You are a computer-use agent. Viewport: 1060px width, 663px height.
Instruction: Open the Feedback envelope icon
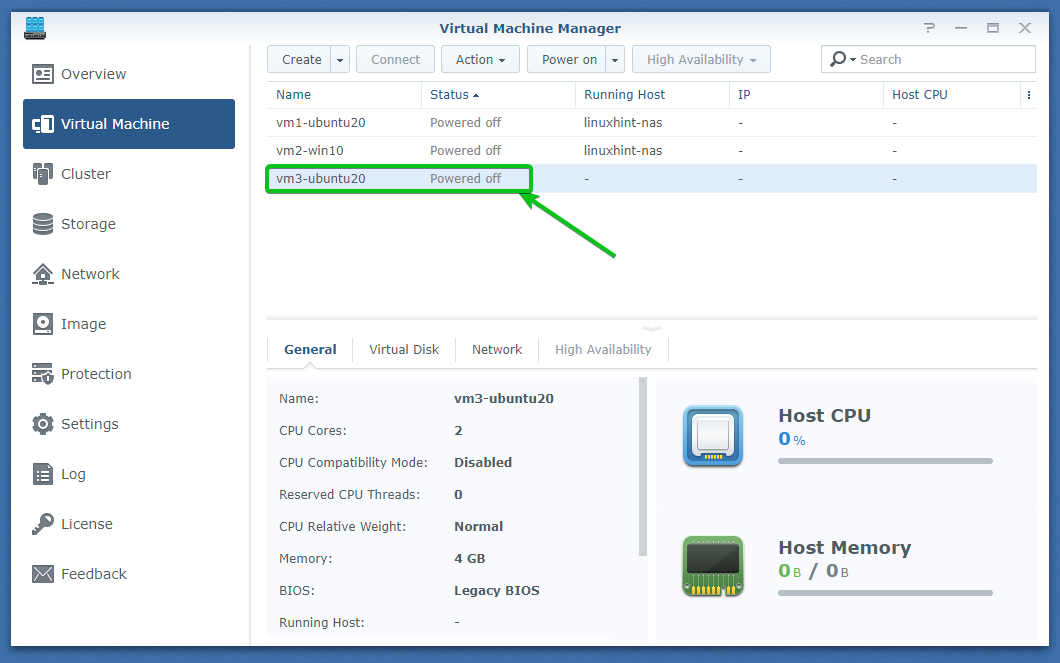pos(43,574)
